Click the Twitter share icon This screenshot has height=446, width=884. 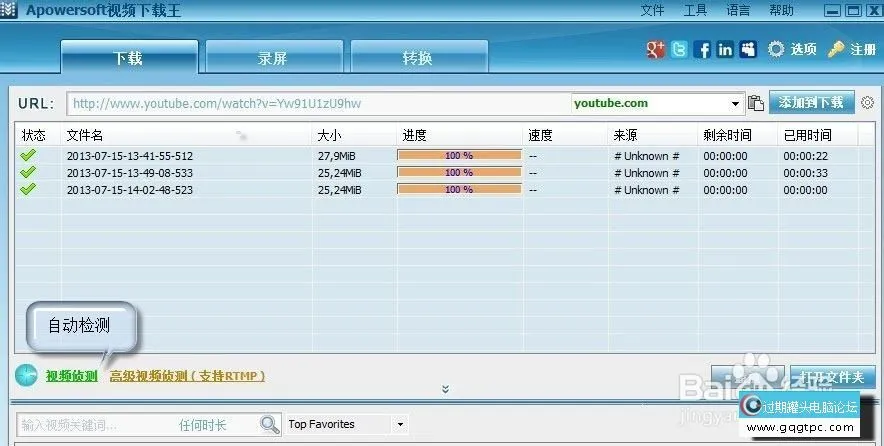680,49
